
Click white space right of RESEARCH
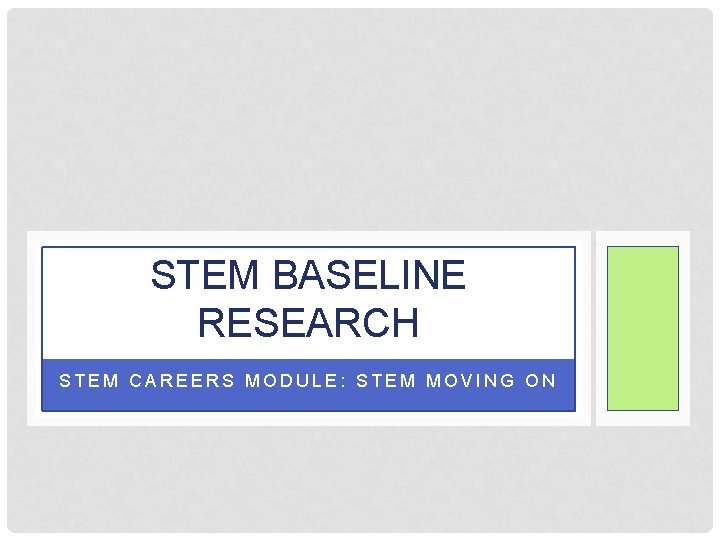[x=495, y=323]
